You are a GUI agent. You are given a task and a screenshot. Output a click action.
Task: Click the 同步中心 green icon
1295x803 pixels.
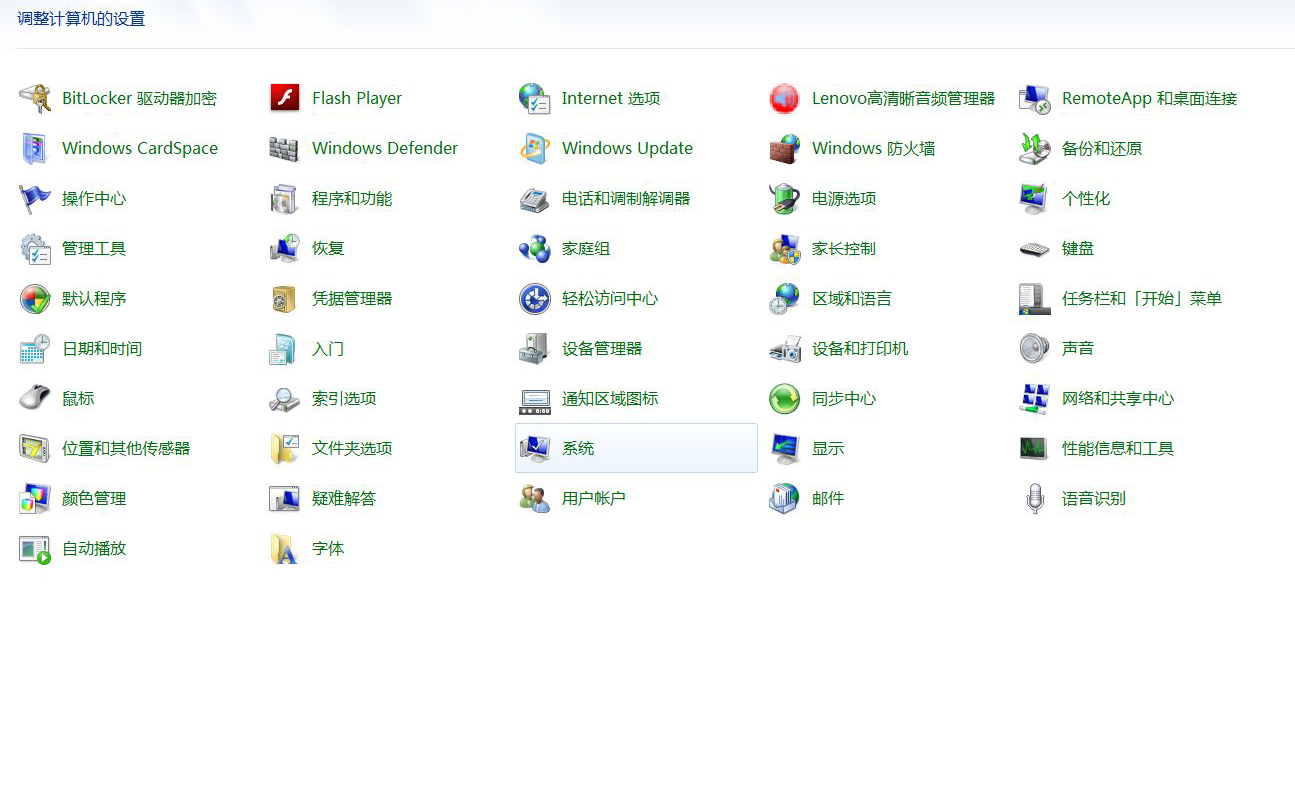coord(785,398)
